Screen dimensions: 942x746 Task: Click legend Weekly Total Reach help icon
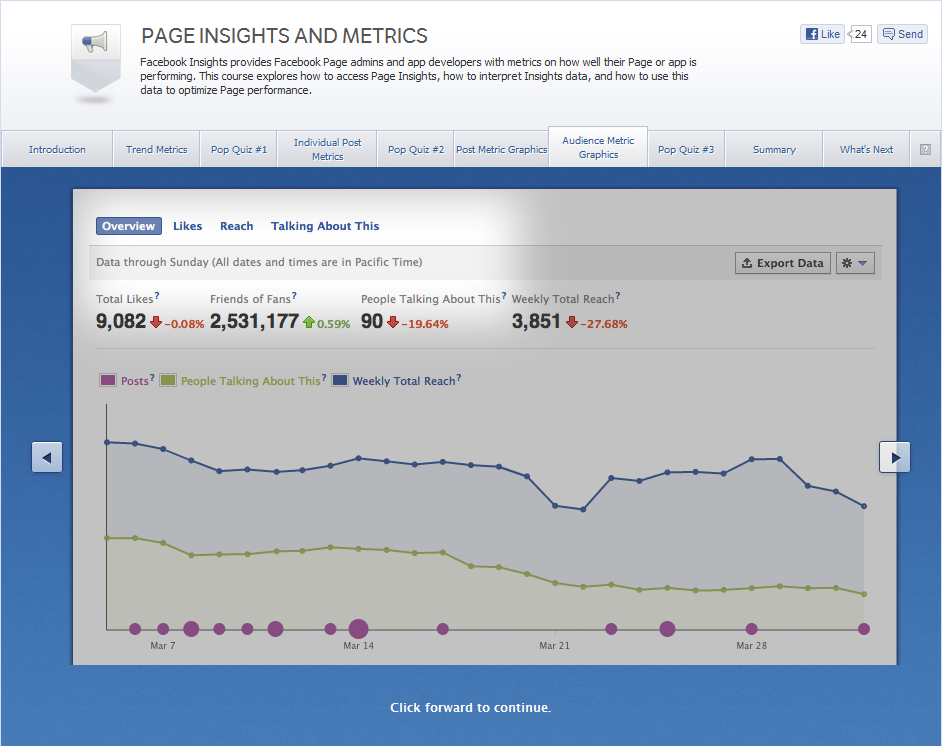point(458,378)
